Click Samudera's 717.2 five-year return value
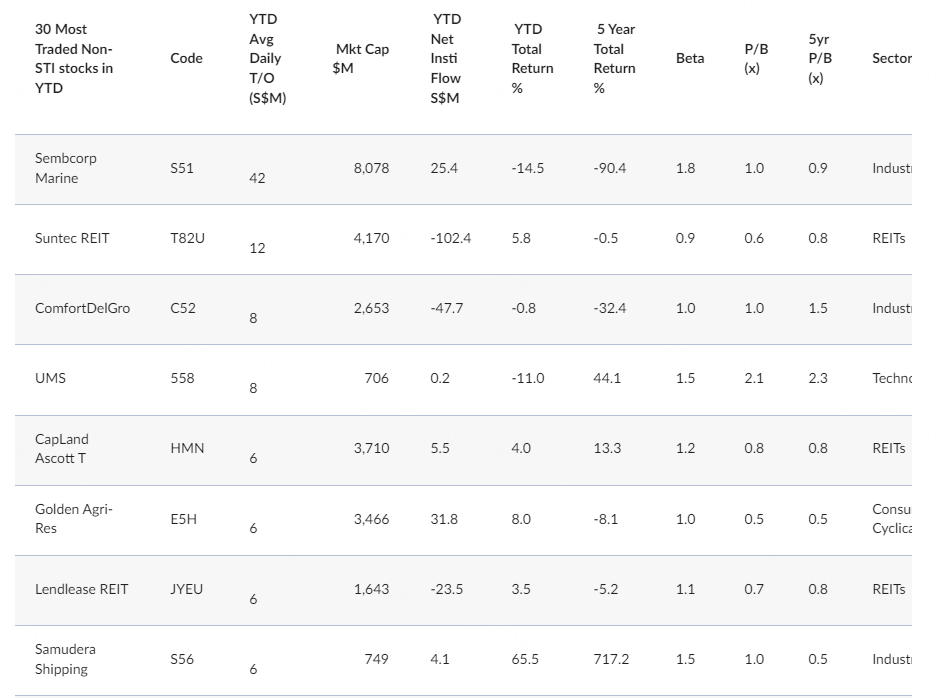Viewport: 950px width, 698px height. point(611,659)
